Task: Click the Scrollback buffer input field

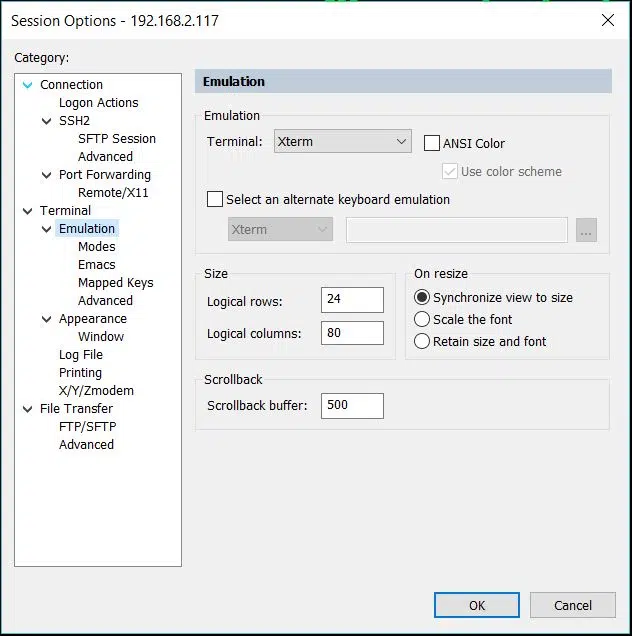Action: pos(352,406)
